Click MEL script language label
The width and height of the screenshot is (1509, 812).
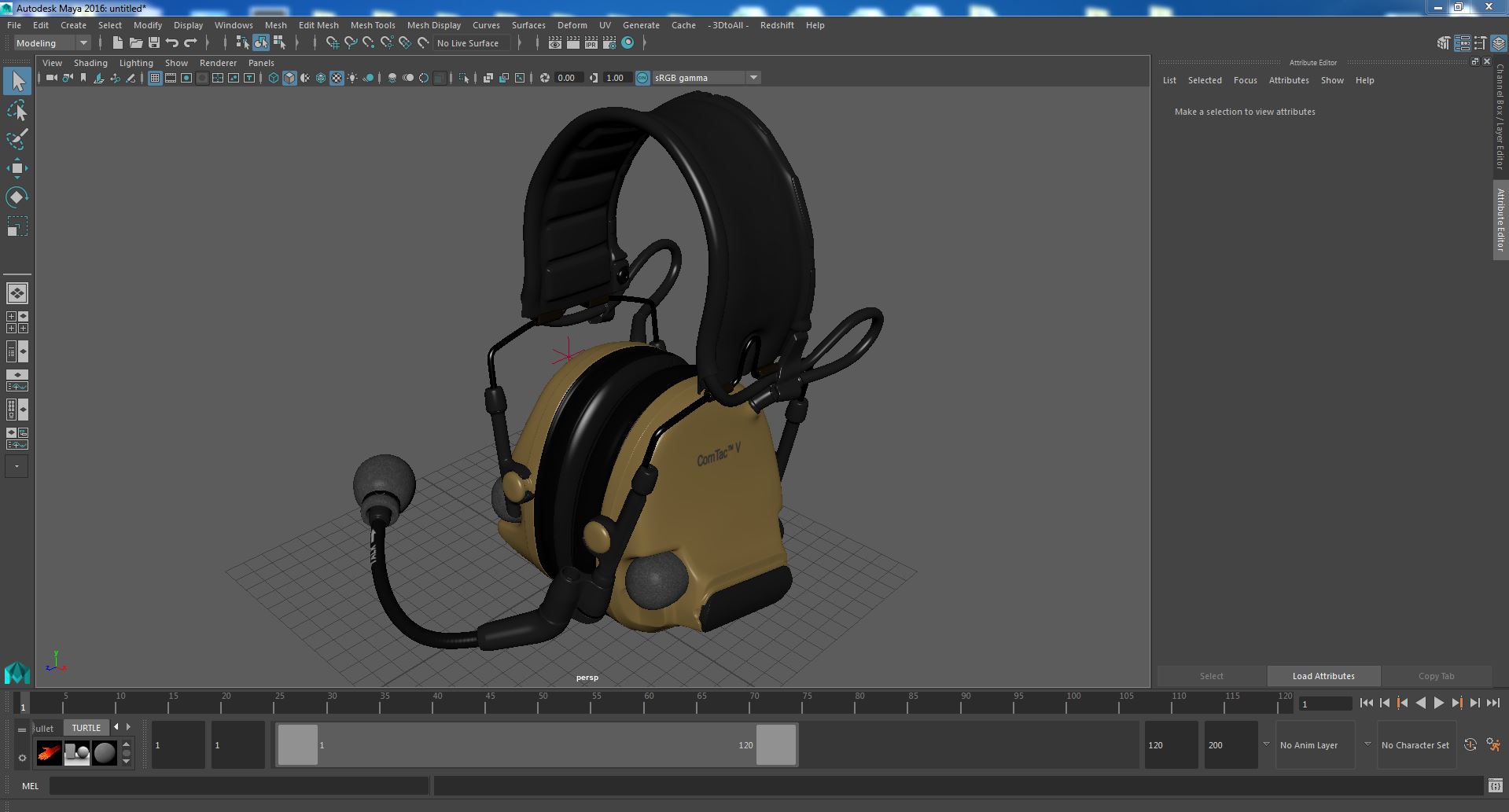click(30, 786)
